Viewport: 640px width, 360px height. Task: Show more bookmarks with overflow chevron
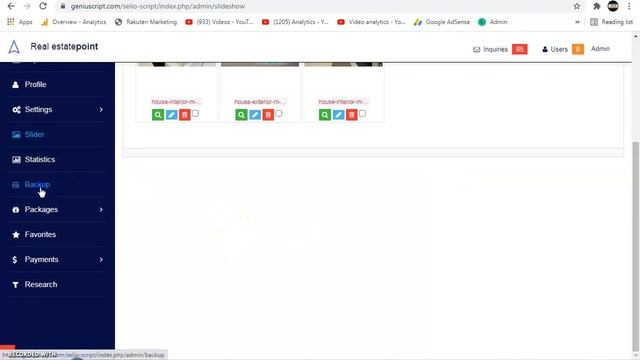tap(577, 22)
